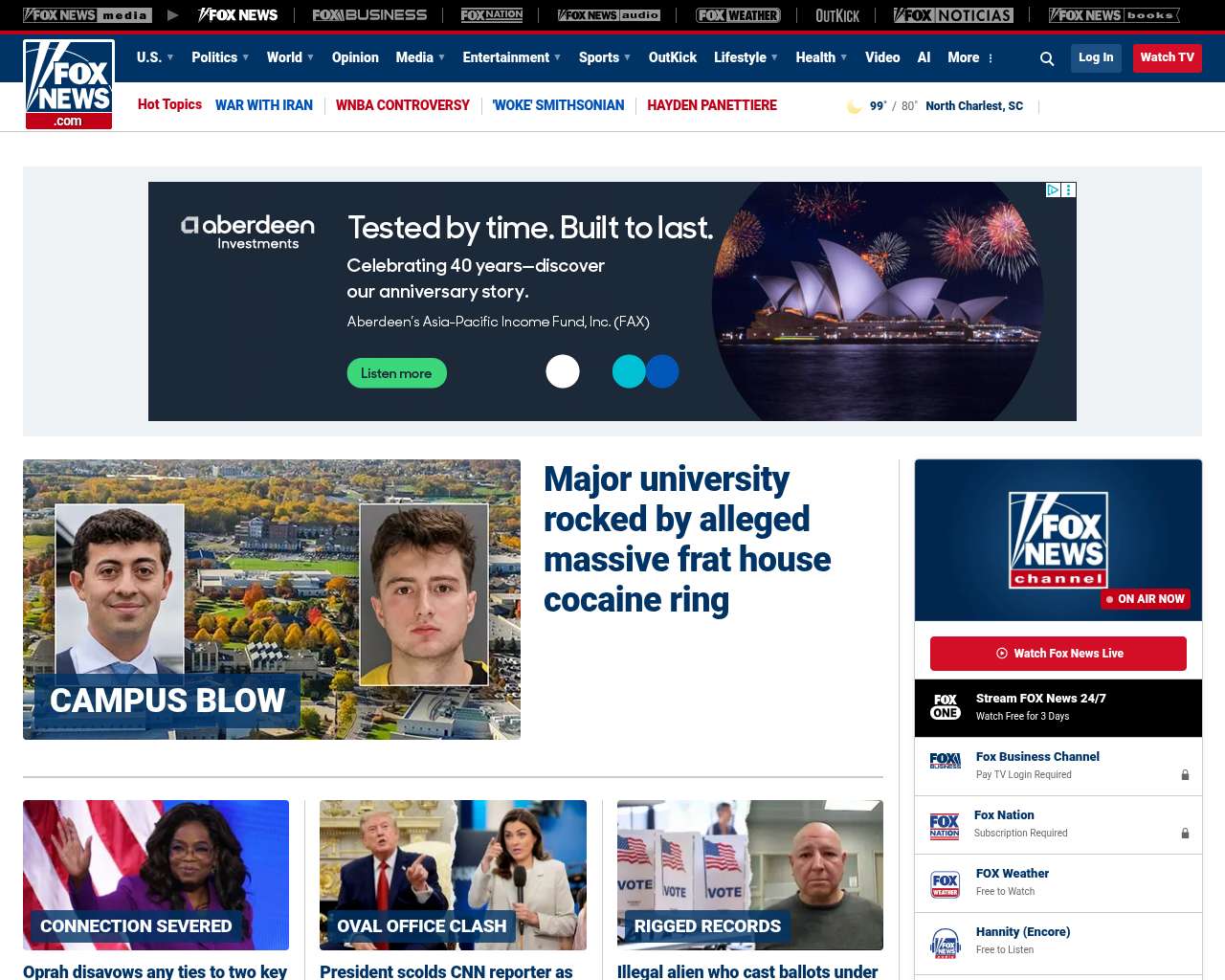Open the Illegal alien cast ballots headline
The height and width of the screenshot is (980, 1225).
pos(747,971)
